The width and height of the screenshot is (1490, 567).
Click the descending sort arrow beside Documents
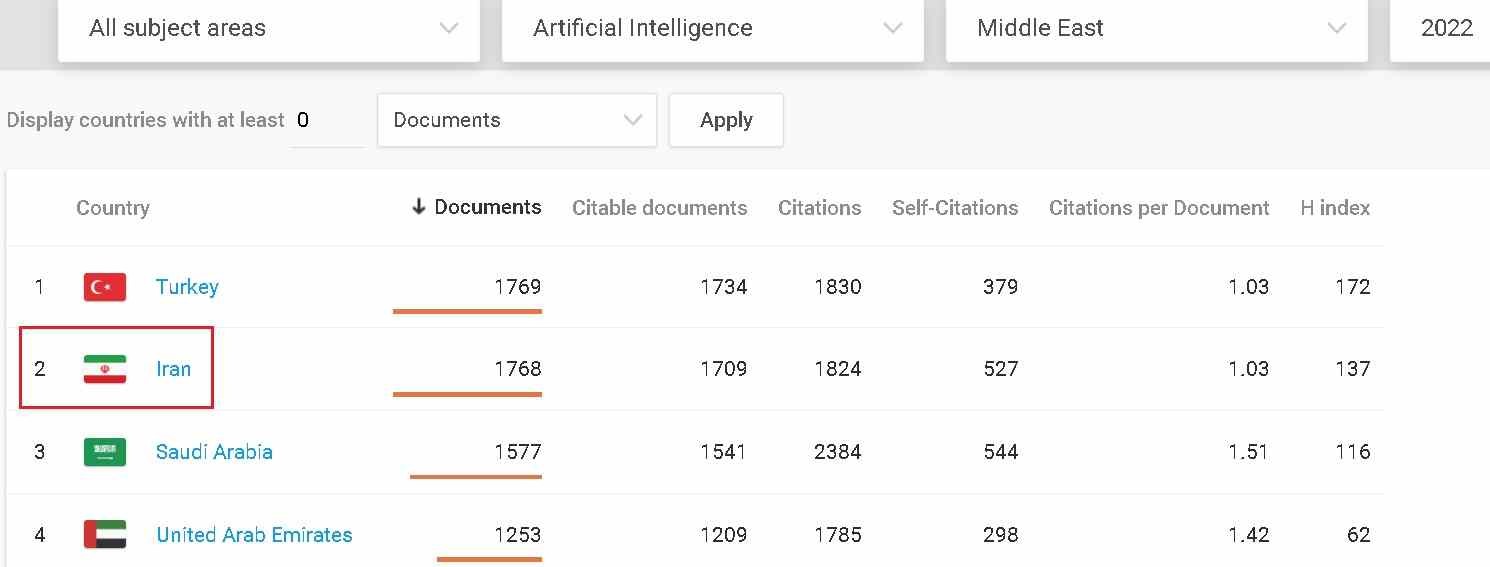(419, 207)
